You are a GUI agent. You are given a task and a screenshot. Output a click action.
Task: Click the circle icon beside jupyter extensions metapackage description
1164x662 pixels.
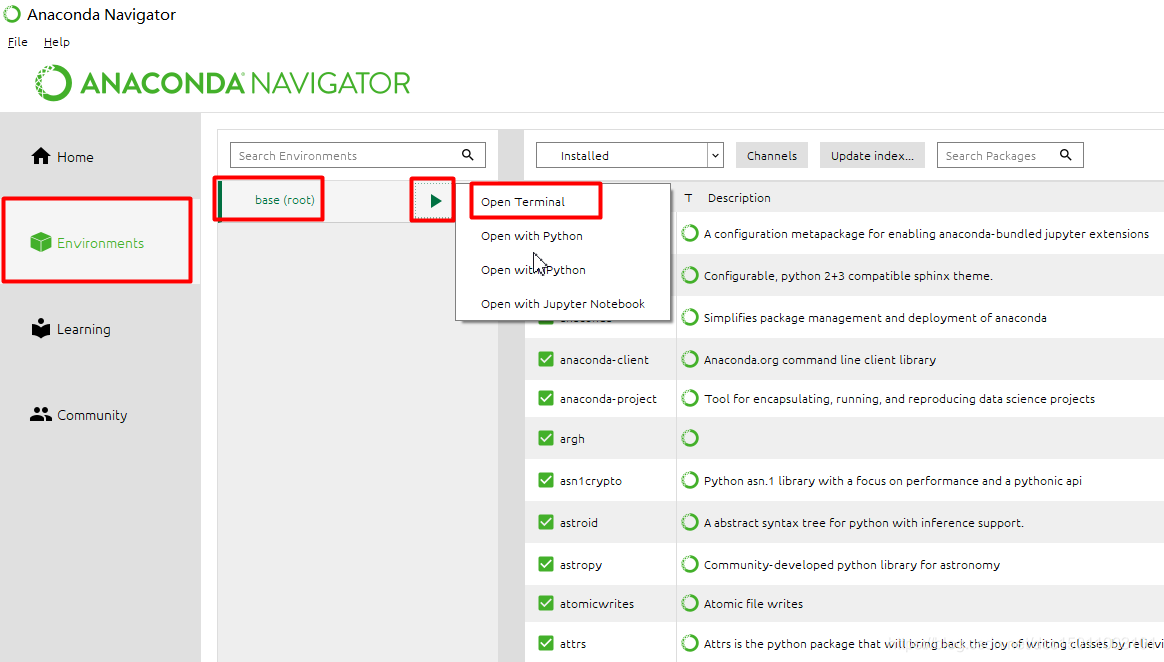pos(690,234)
